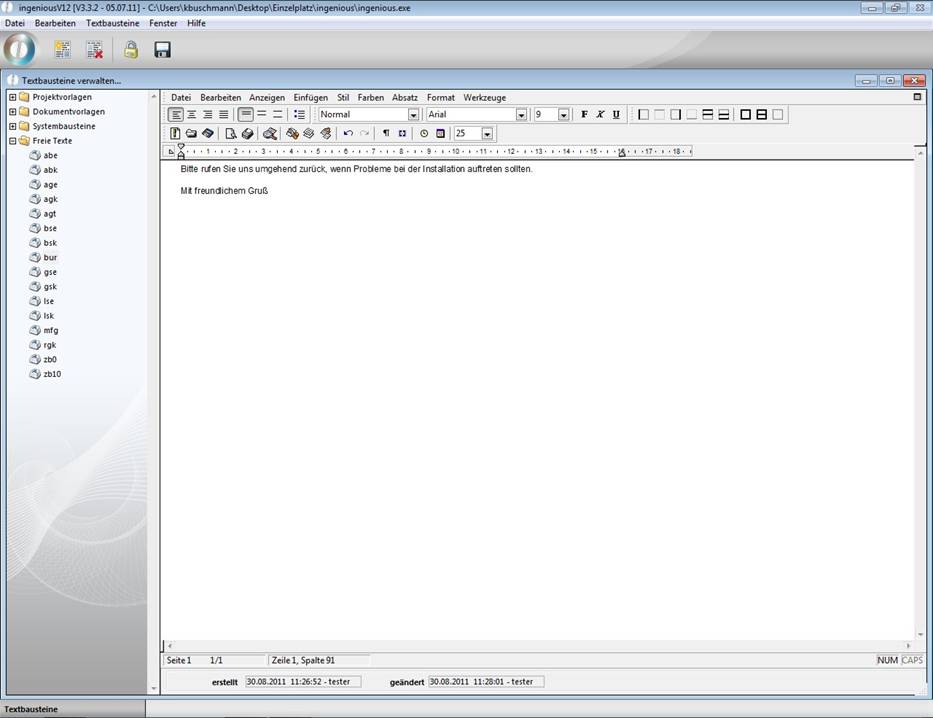Viewport: 933px width, 718px height.
Task: Toggle bold formatting (F button)
Action: tap(585, 115)
